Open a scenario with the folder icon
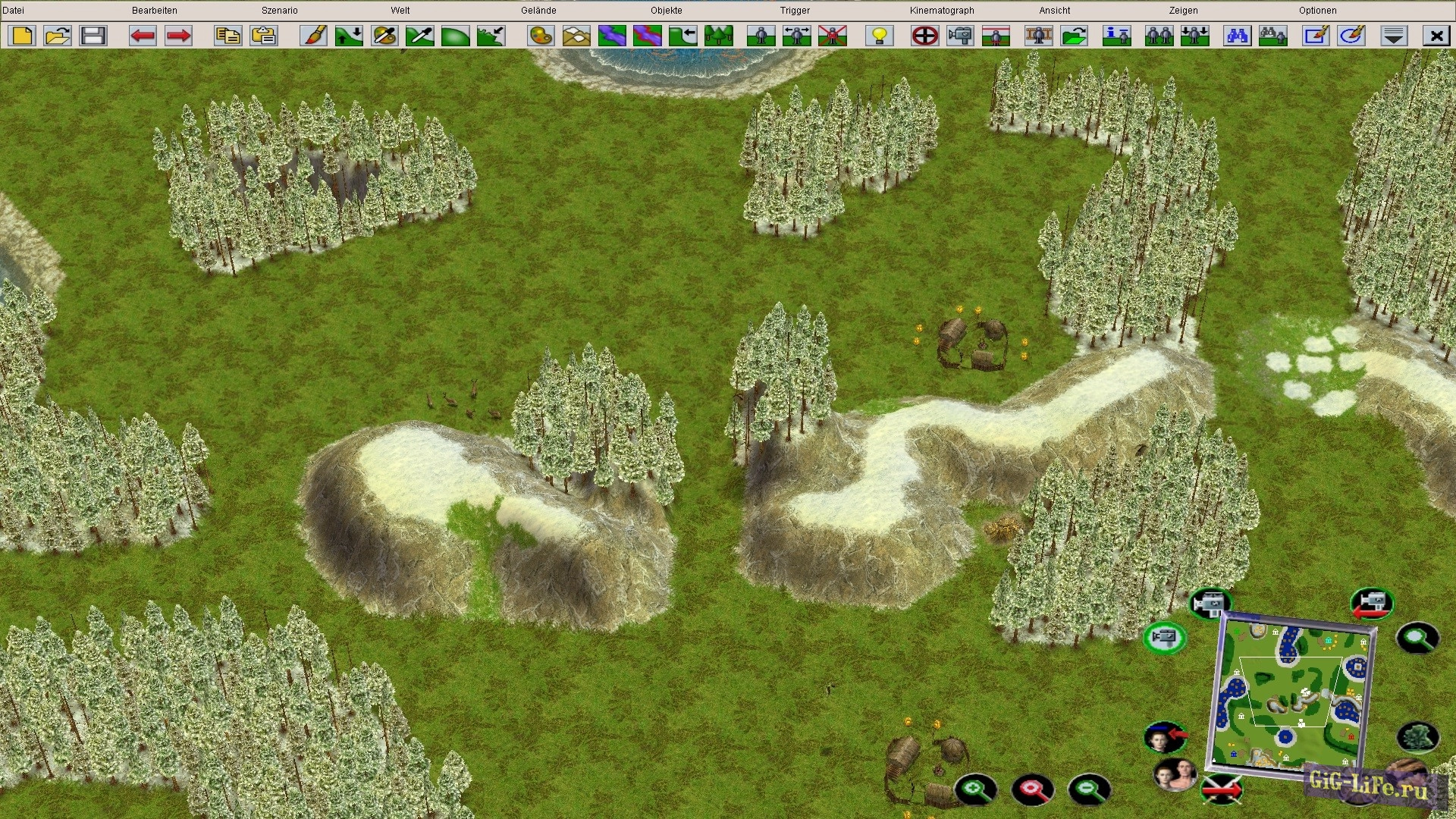The height and width of the screenshot is (819, 1456). pos(58,36)
